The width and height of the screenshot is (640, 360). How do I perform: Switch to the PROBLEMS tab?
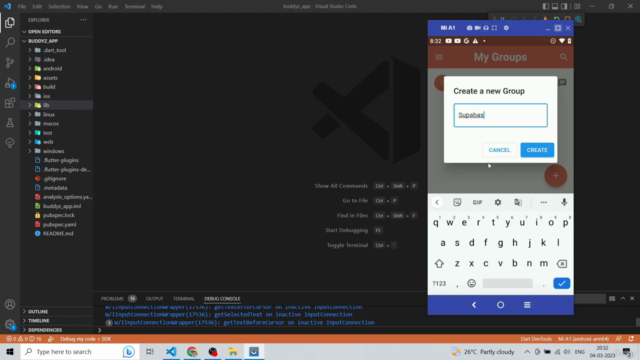click(x=112, y=299)
